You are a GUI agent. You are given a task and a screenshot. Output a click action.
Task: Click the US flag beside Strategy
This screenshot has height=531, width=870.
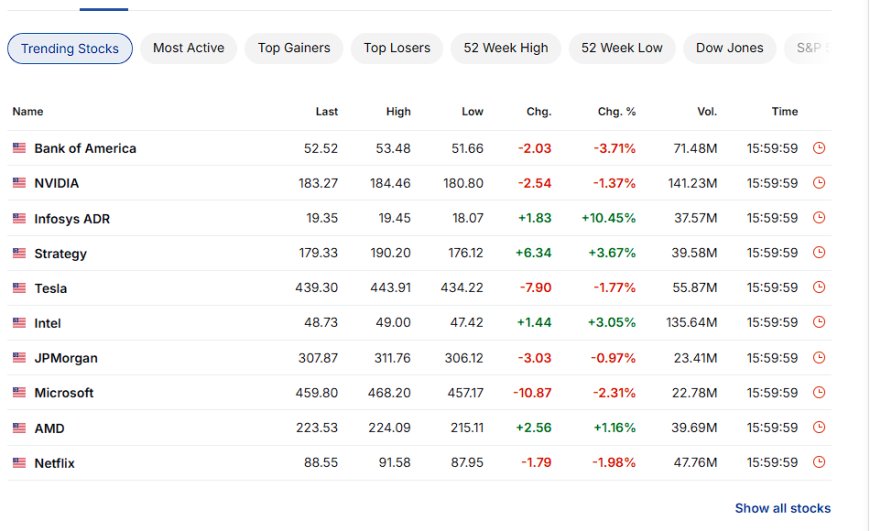pyautogui.click(x=19, y=253)
